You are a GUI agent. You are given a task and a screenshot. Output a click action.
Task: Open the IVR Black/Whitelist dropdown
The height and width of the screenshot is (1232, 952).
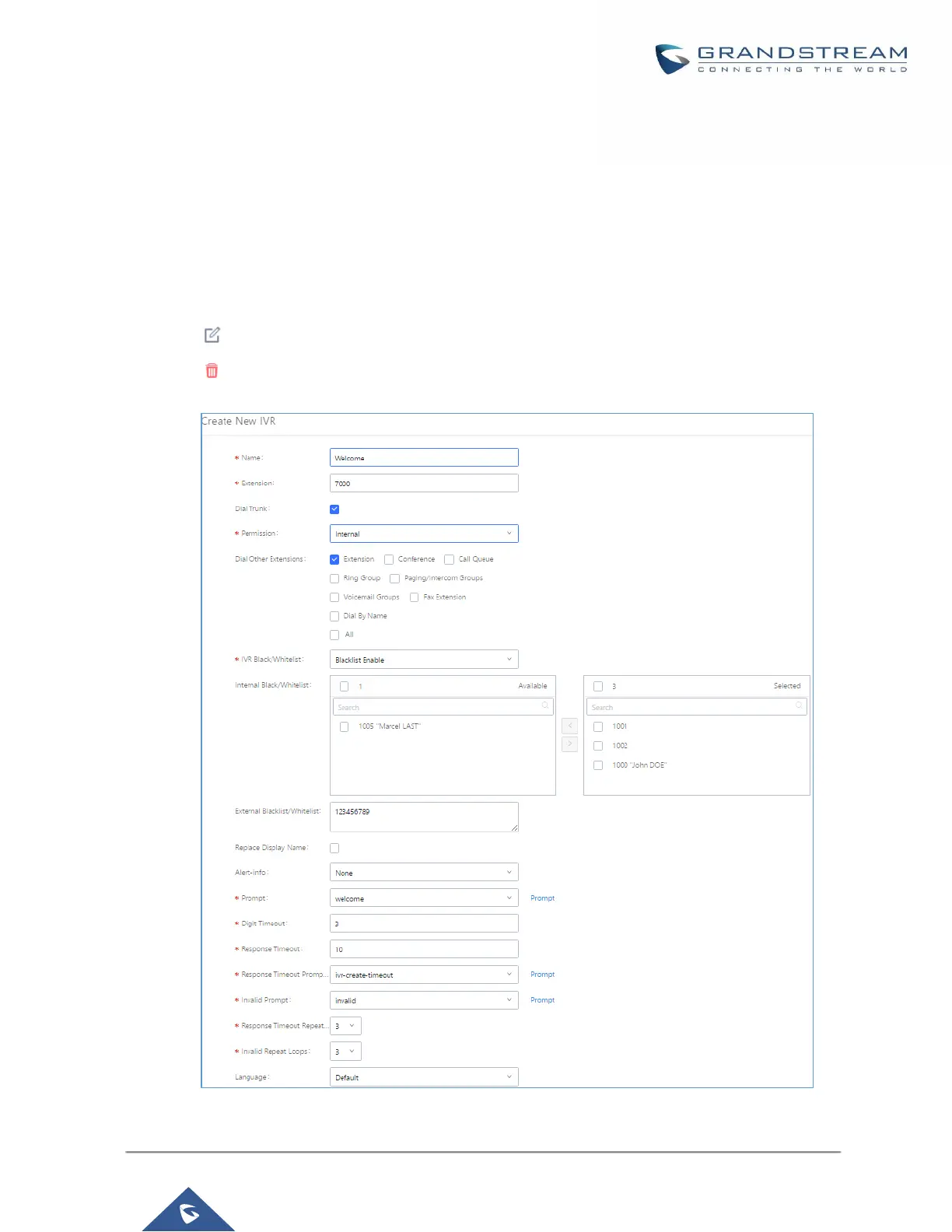click(x=424, y=660)
